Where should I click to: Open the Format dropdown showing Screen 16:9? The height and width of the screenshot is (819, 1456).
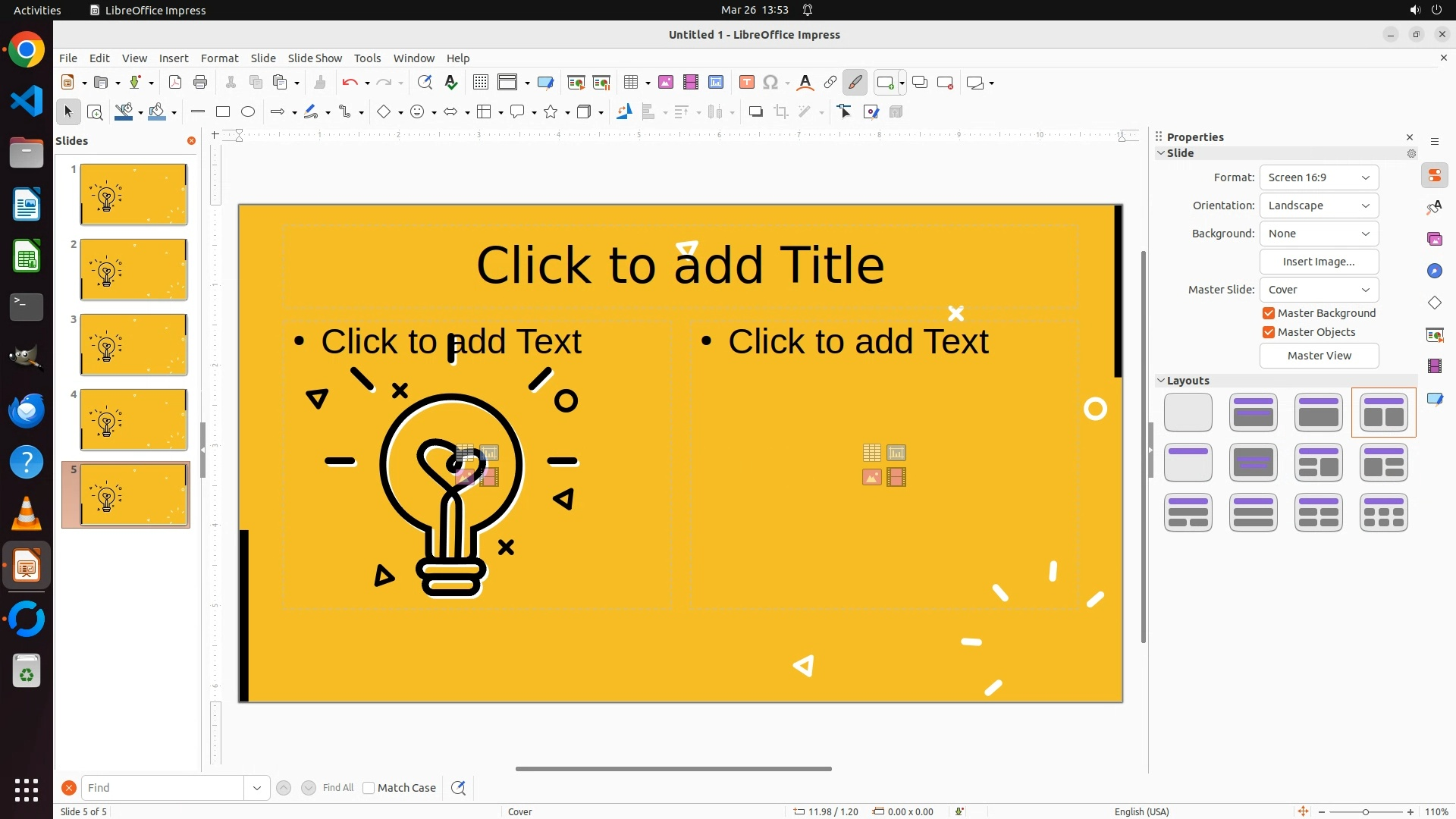(1319, 177)
